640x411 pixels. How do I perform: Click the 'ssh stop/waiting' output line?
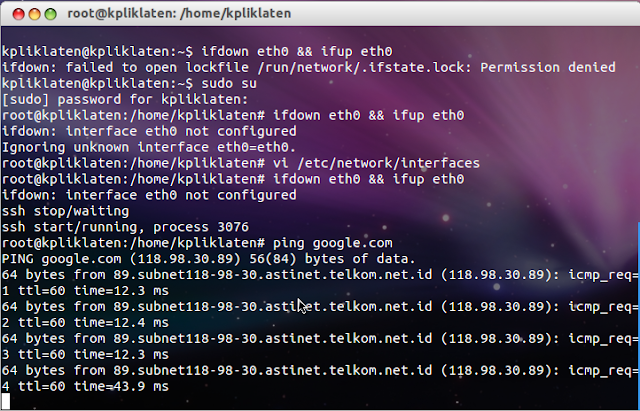(65, 211)
